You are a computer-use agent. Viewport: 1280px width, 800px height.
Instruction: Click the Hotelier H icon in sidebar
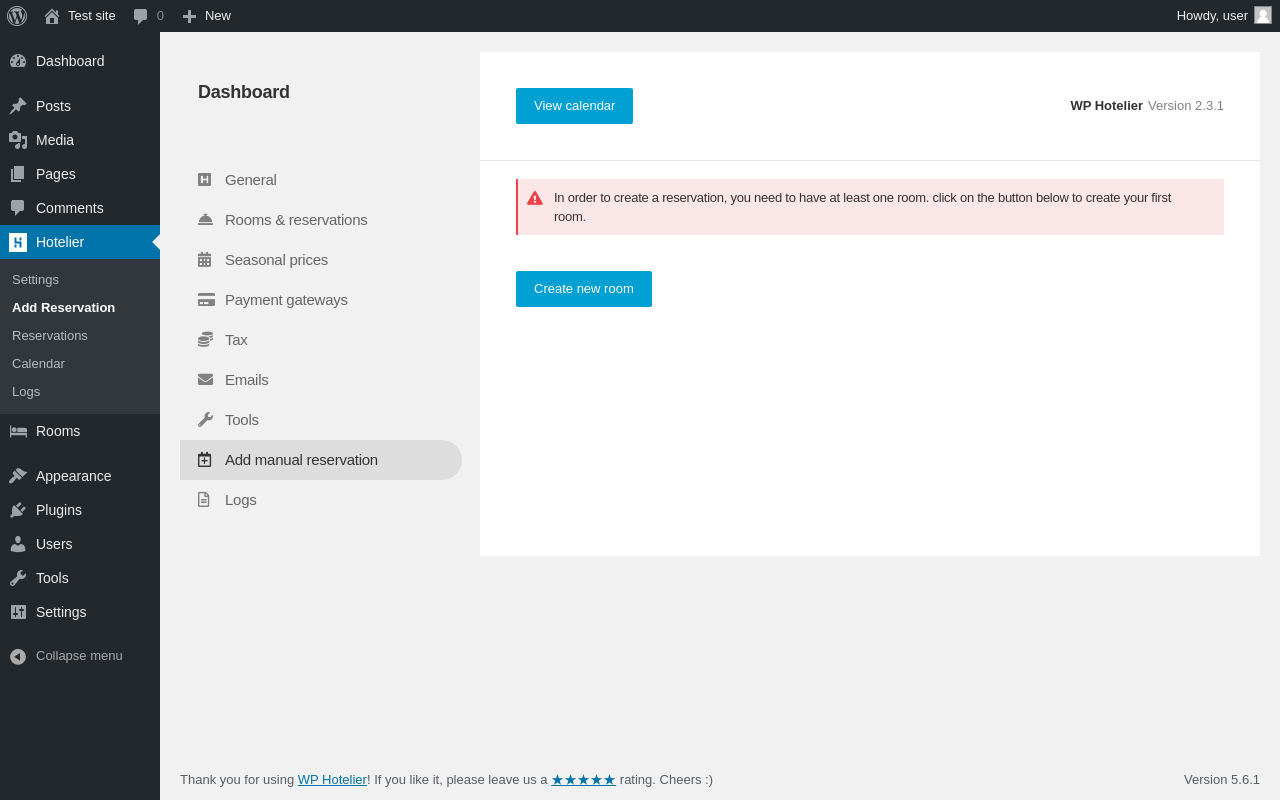[x=18, y=242]
